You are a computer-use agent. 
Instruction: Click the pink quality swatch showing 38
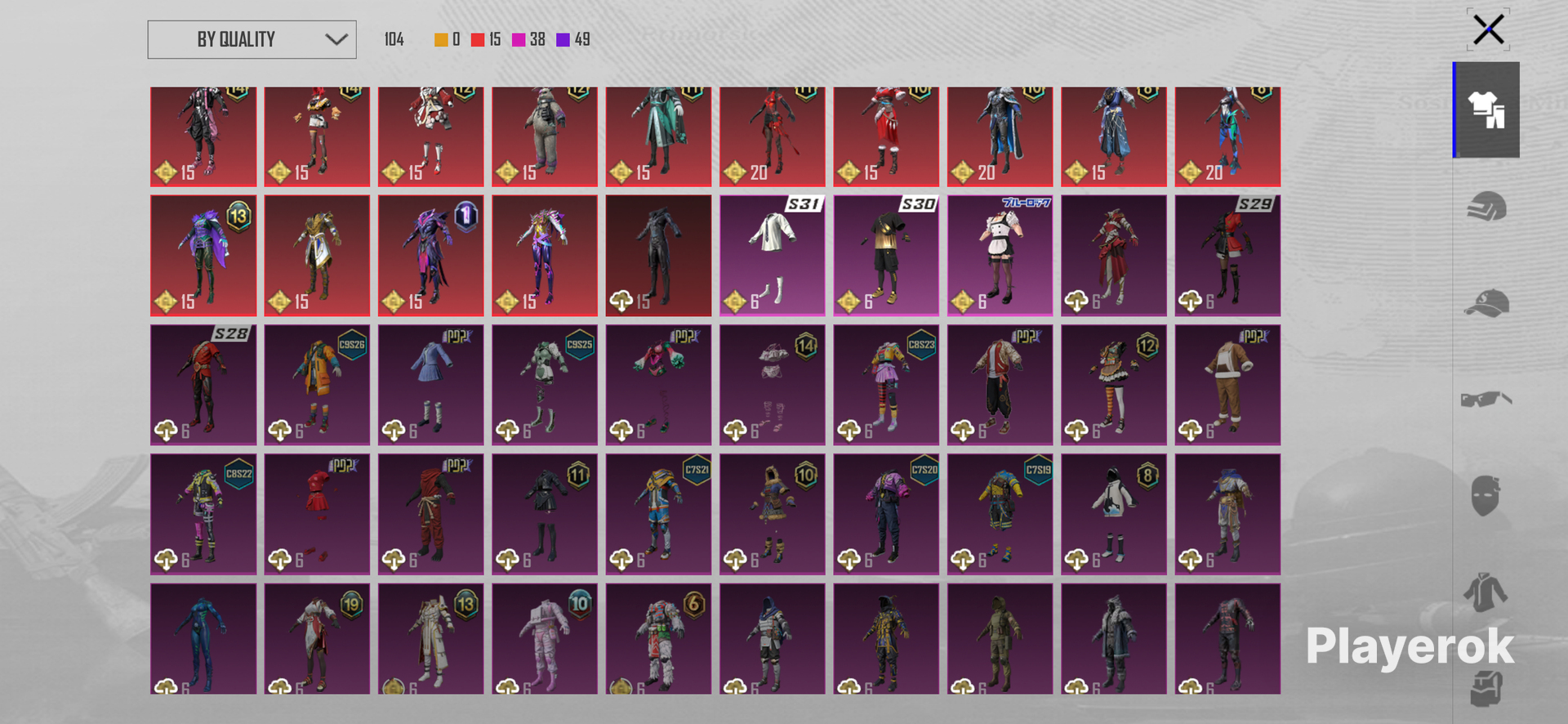[519, 39]
